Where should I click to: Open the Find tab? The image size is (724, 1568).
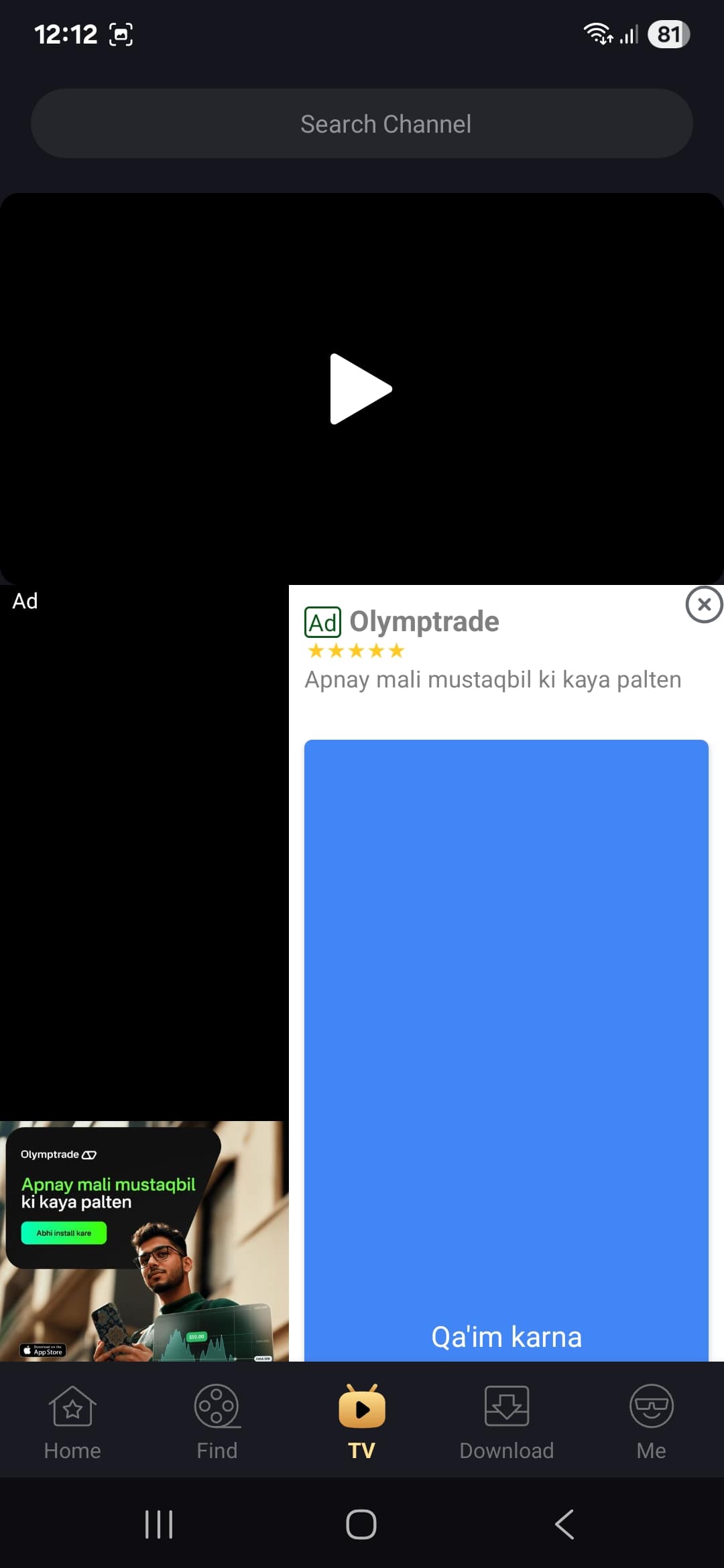click(x=217, y=1422)
